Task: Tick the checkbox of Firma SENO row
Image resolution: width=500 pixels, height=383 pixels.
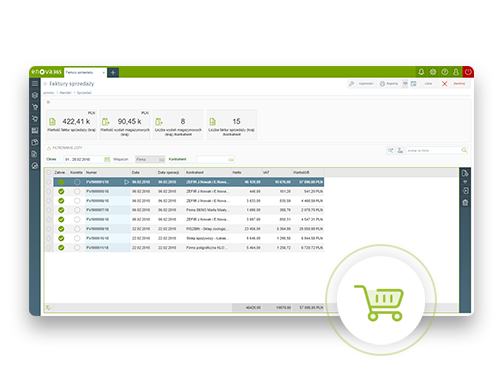Action: point(49,210)
